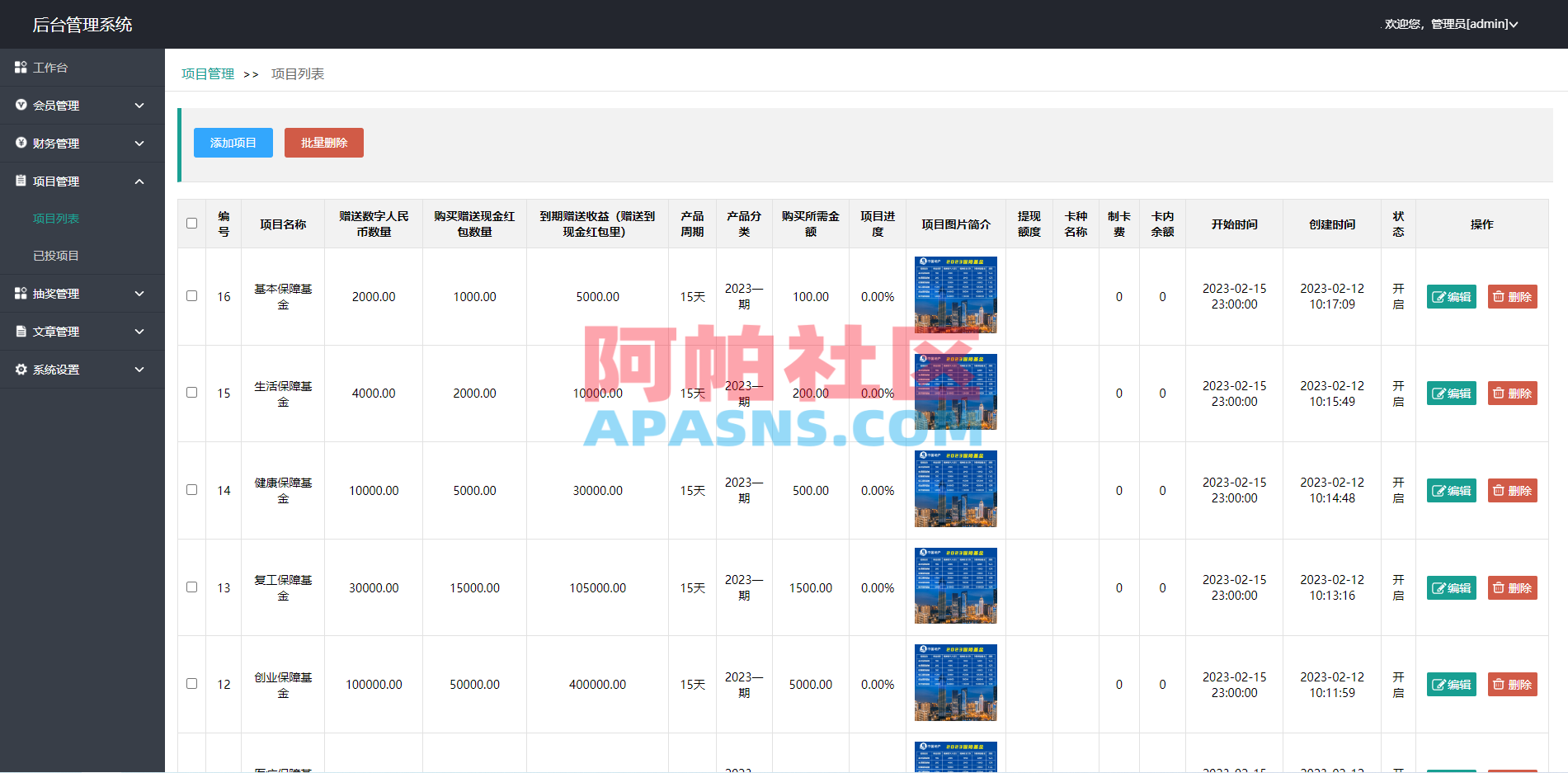Click the 添加项目 add project button
This screenshot has width=1568, height=773.
[233, 142]
